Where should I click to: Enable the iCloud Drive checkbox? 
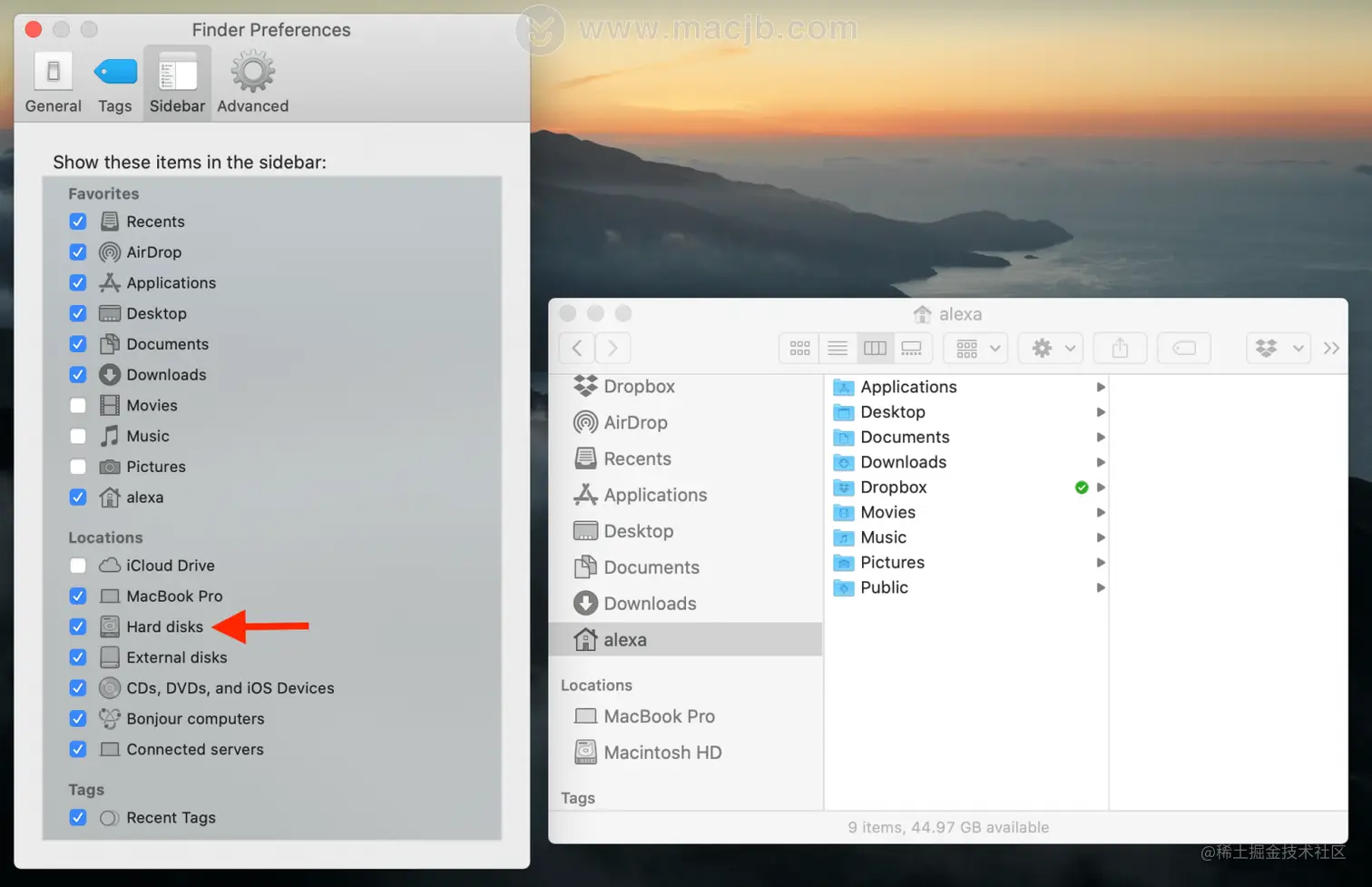[x=78, y=566]
